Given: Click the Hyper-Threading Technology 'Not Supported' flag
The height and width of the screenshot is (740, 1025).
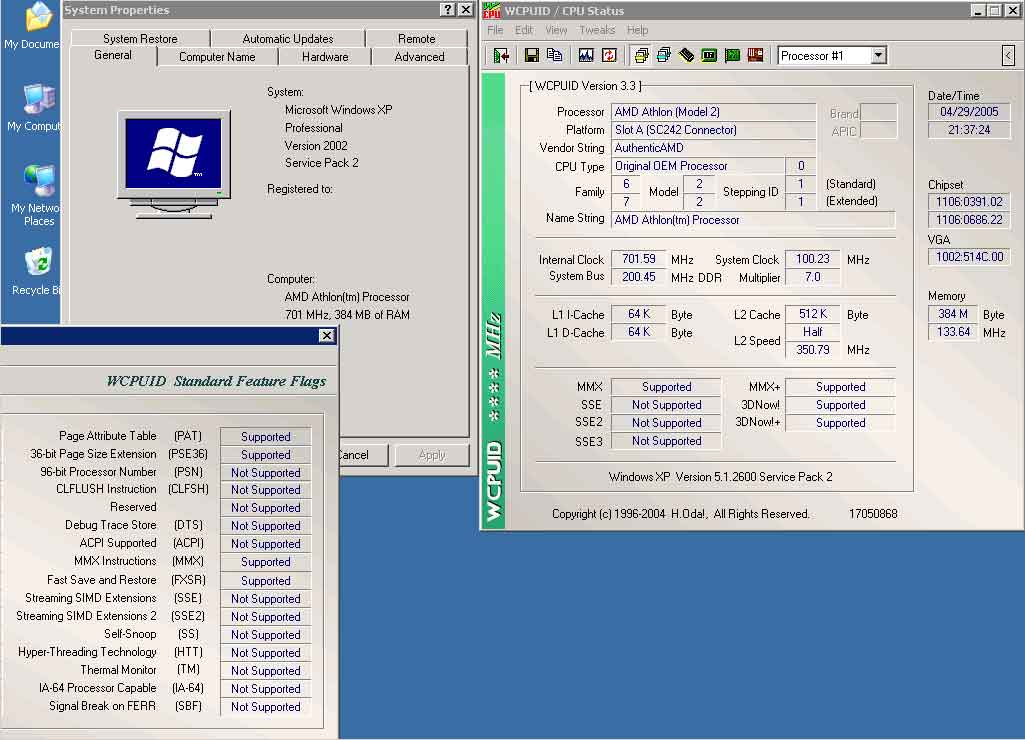Looking at the screenshot, I should tap(265, 653).
